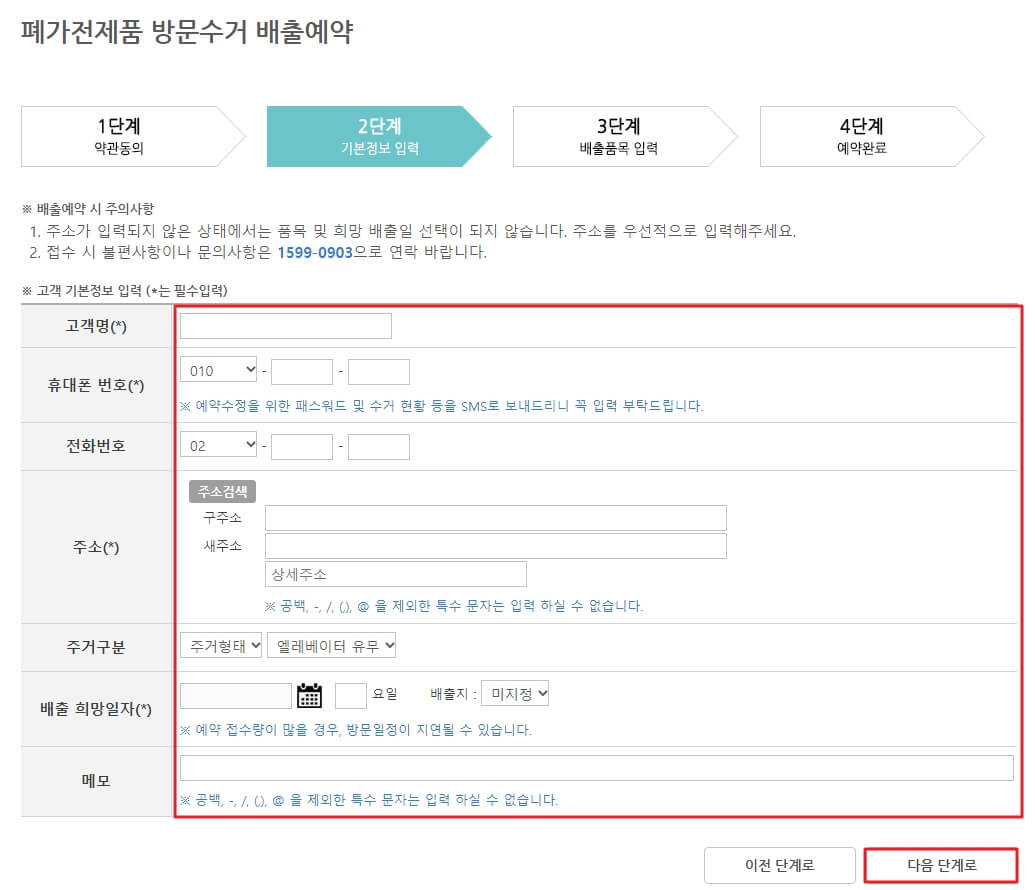1035x890 pixels.
Task: Open the 010 mobile prefix dropdown
Action: point(218,369)
